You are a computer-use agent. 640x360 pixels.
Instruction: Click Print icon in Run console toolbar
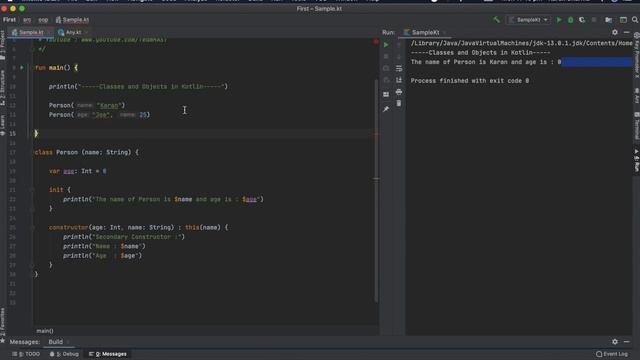coord(399,92)
